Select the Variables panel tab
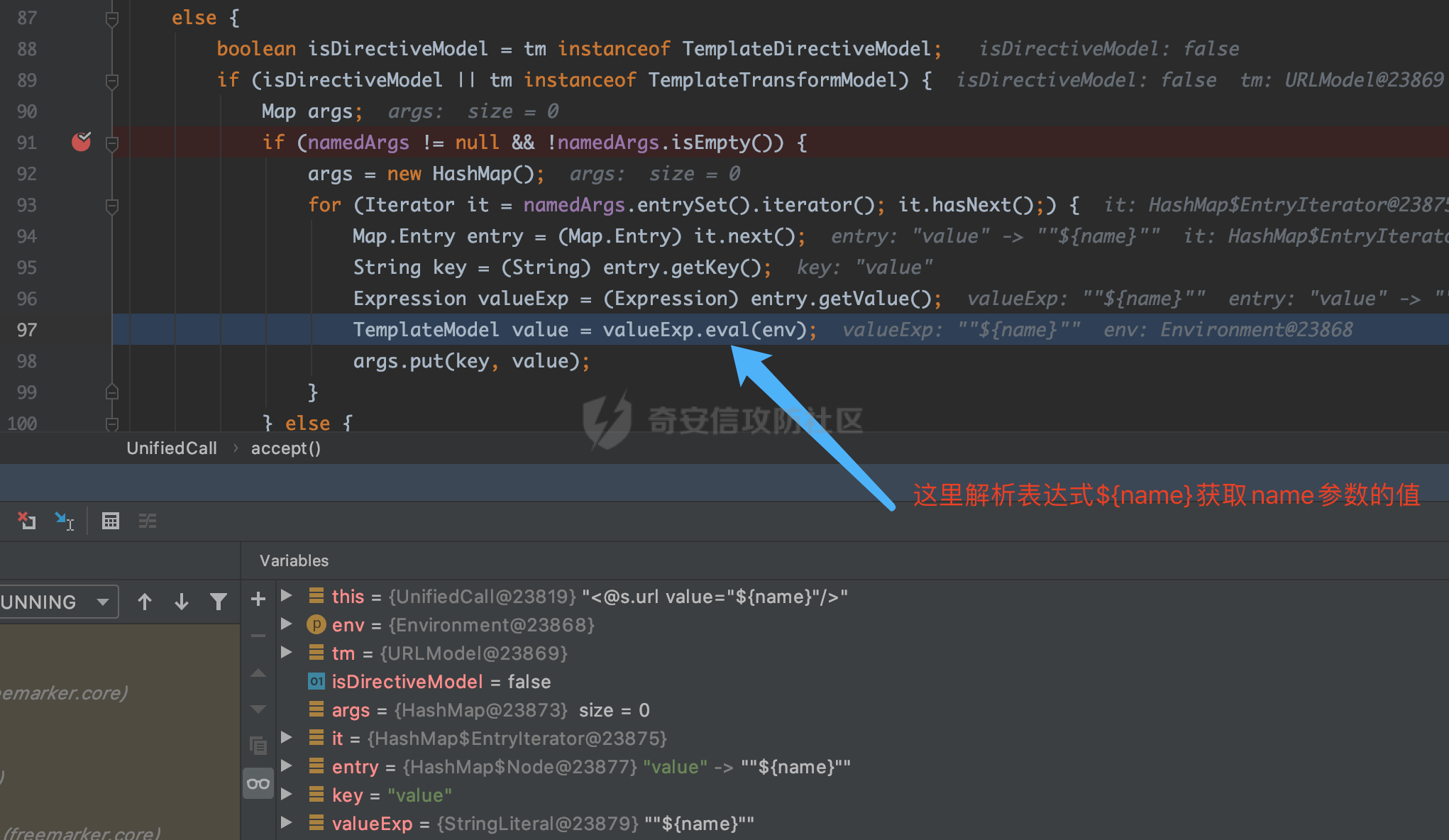 tap(294, 560)
